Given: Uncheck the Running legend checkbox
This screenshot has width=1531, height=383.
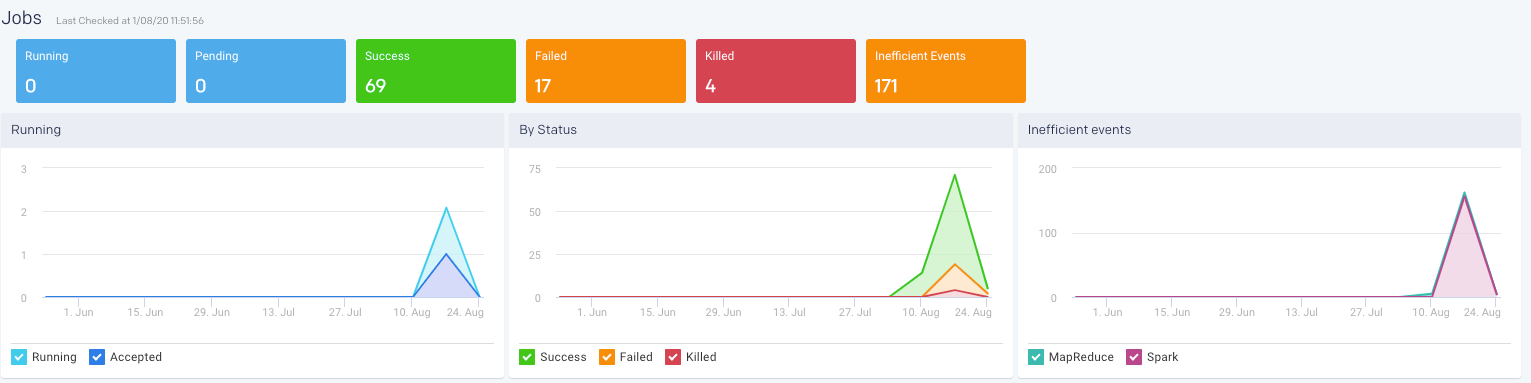Looking at the screenshot, I should 19,357.
